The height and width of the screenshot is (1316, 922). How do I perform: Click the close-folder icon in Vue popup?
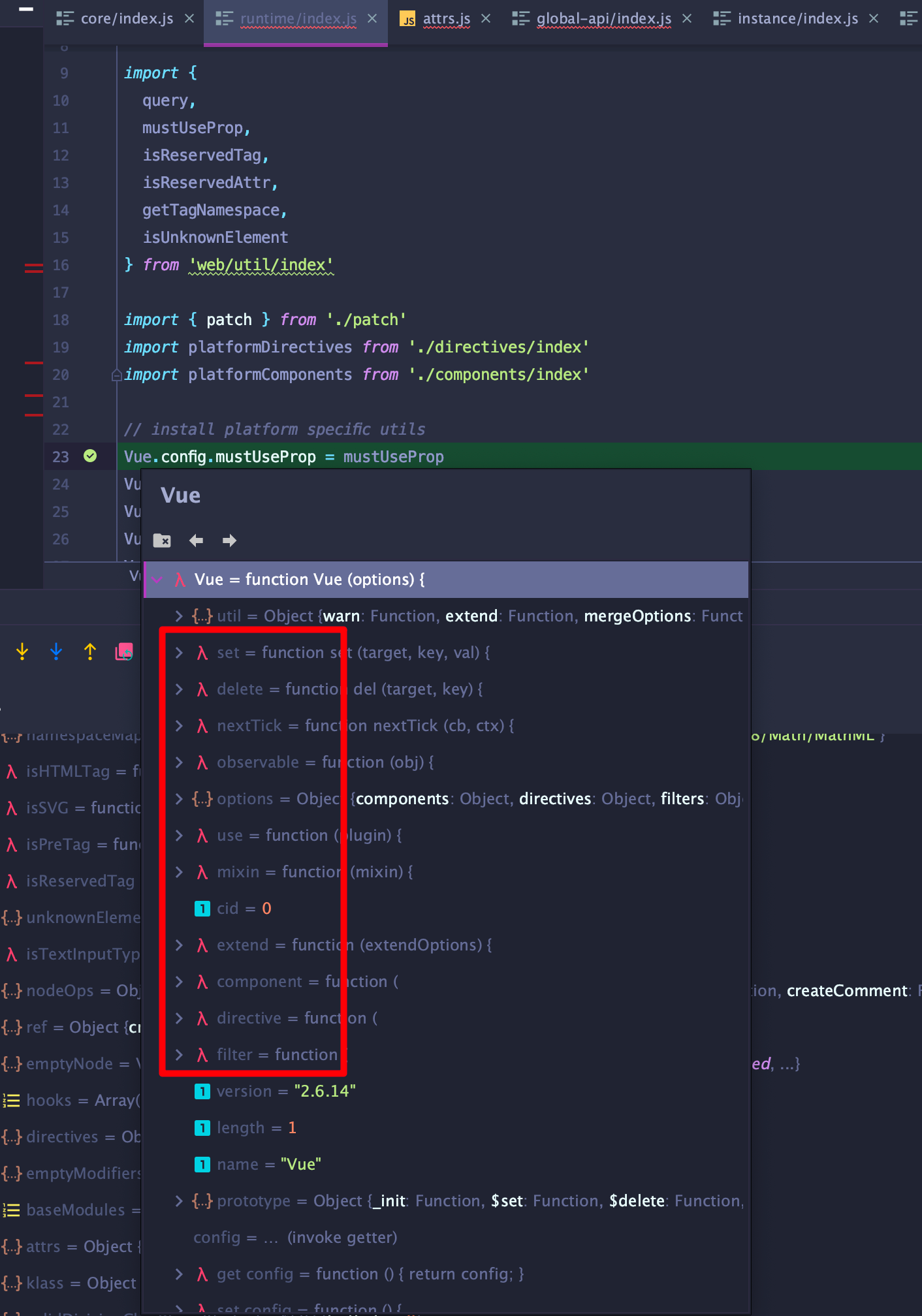coord(162,540)
